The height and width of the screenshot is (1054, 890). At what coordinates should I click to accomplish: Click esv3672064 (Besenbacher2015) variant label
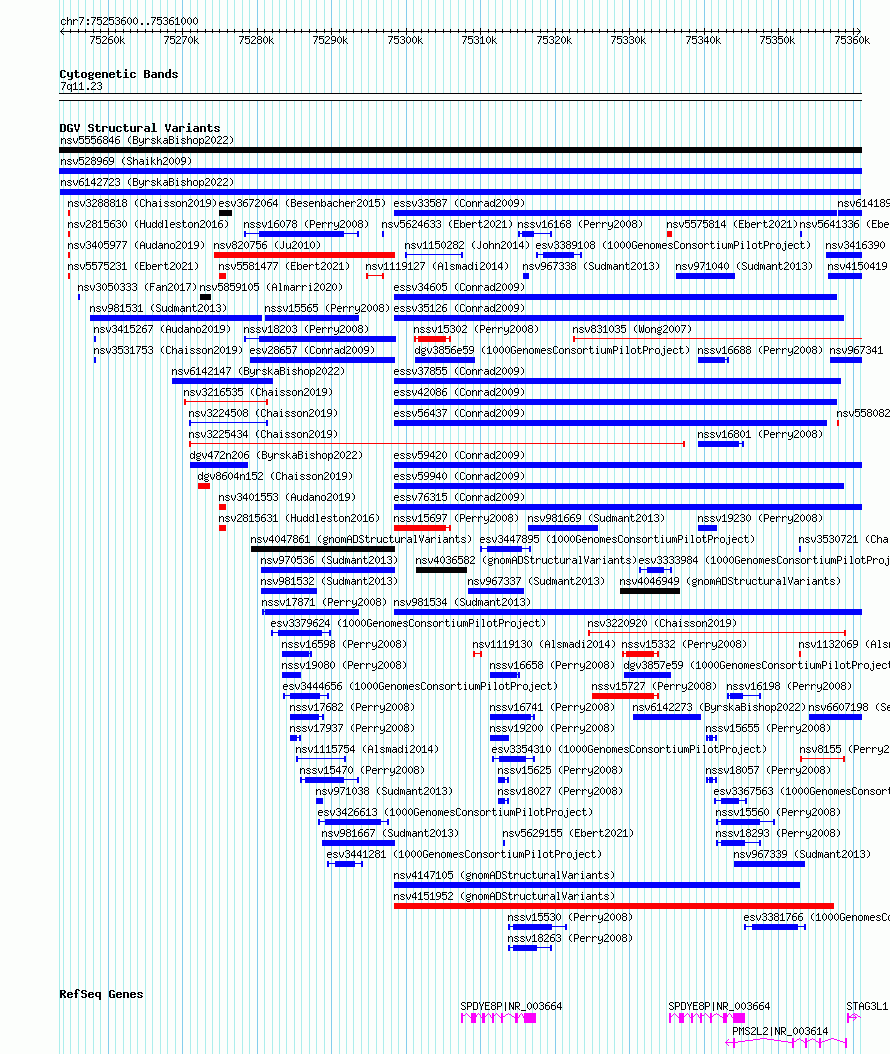click(302, 203)
